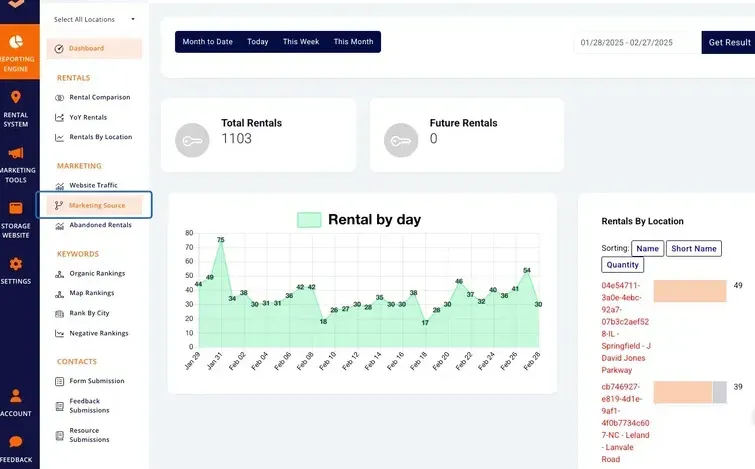
Task: Open Map Rankings report
Action: (91, 293)
